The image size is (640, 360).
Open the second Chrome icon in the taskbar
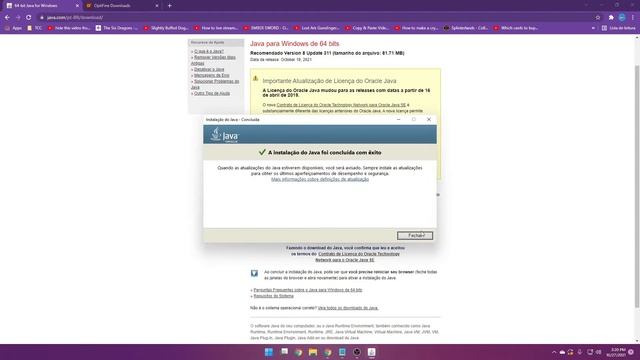(328, 352)
